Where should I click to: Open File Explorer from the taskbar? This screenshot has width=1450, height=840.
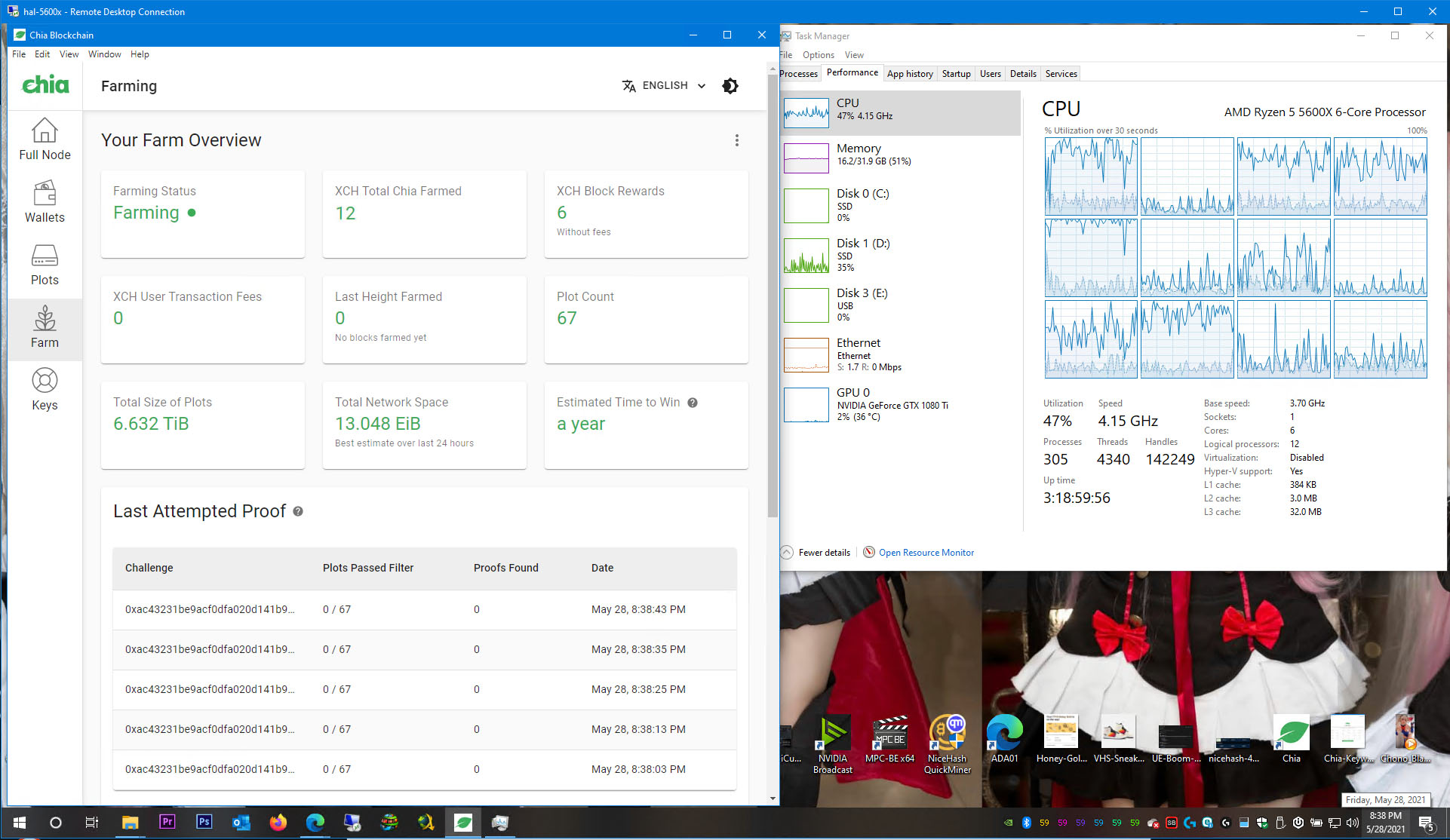(x=130, y=823)
